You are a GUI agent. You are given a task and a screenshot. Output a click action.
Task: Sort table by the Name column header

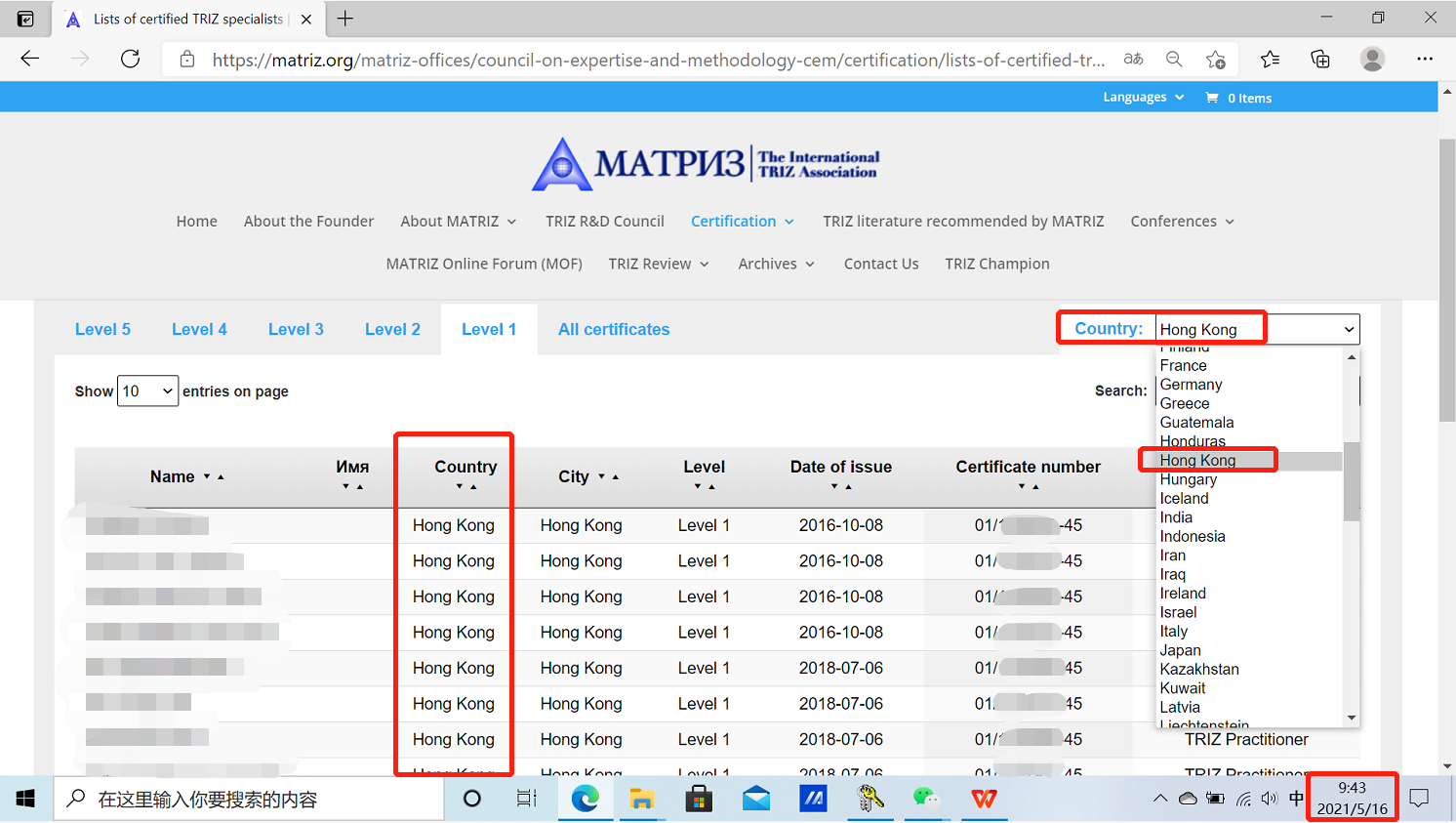[173, 476]
